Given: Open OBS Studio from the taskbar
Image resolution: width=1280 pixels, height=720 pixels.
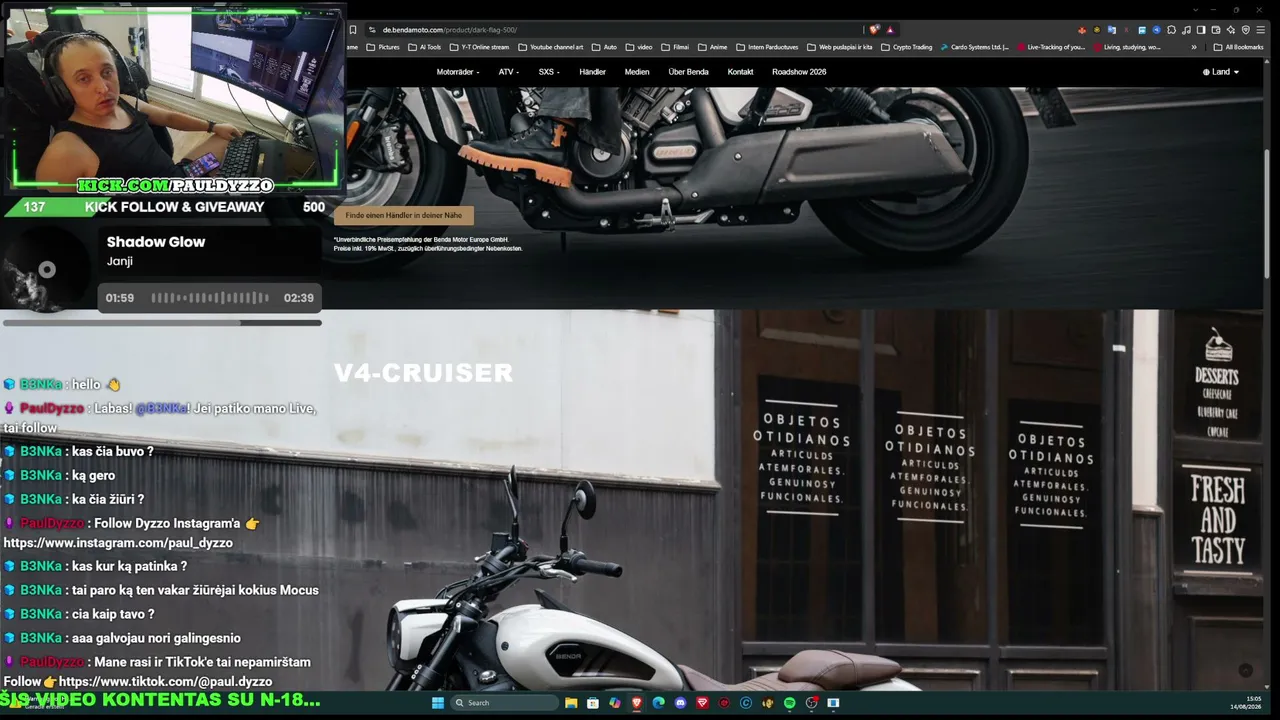Looking at the screenshot, I should tap(811, 703).
